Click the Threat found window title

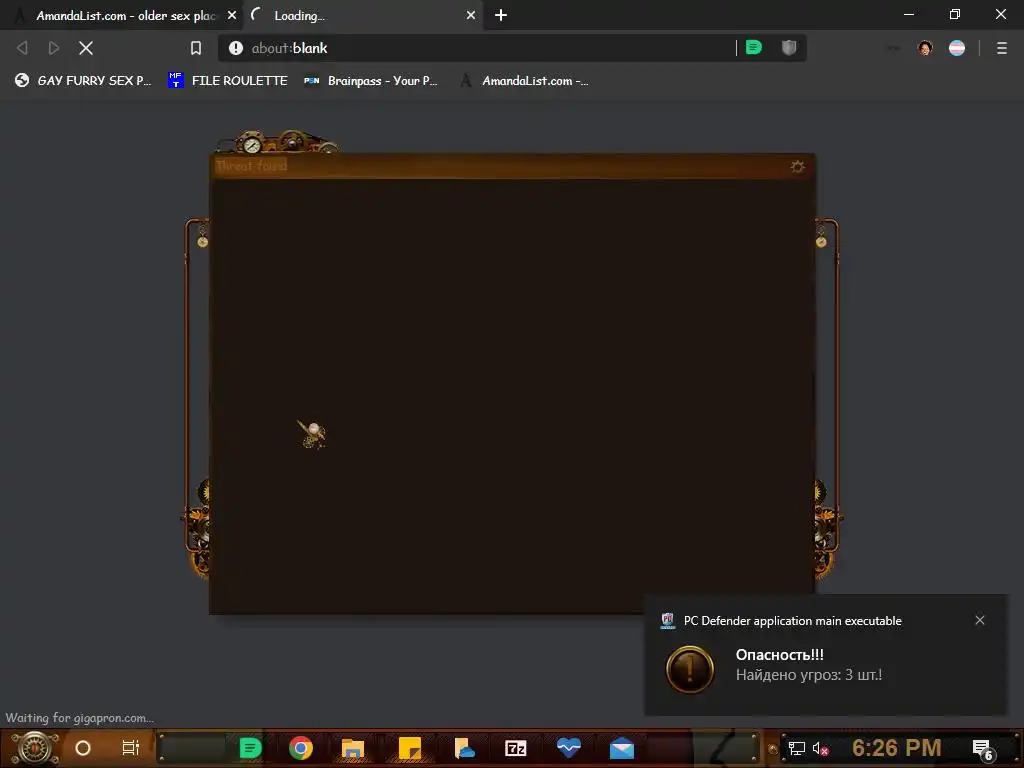251,166
